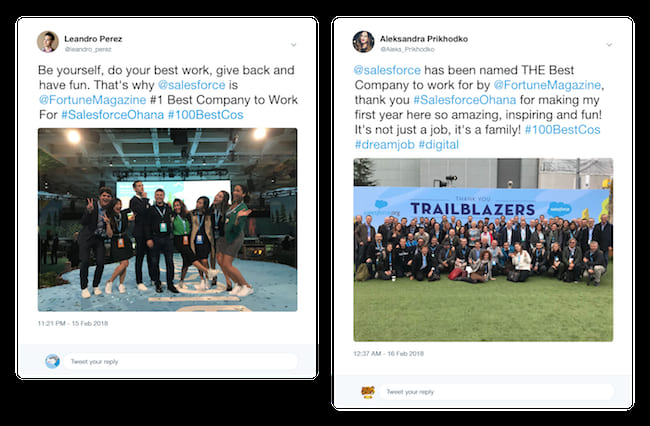This screenshot has height=426, width=650.
Task: Click the Aleksandra Prikhodko display name
Action: pos(424,39)
